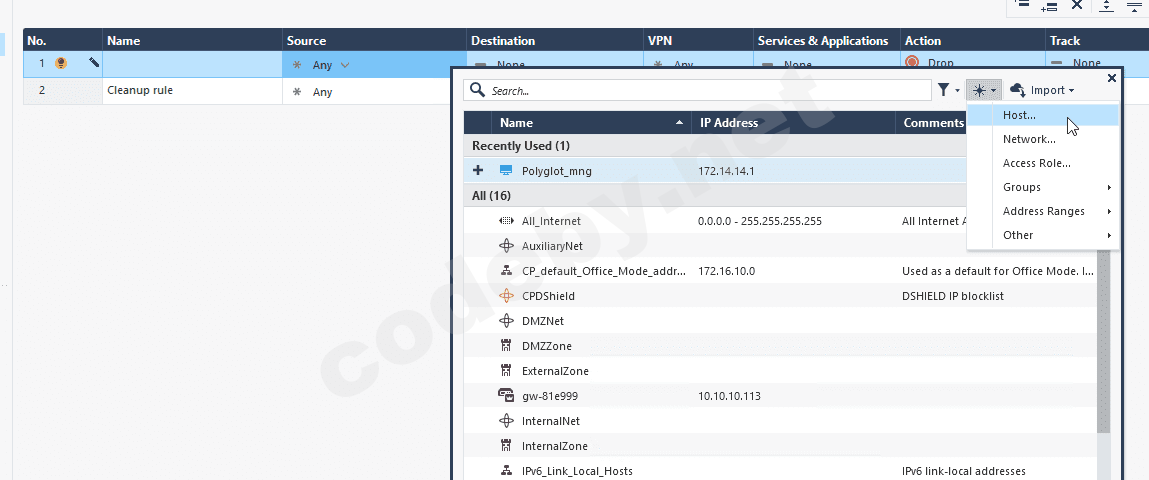
Task: Click the move to top toolbar icon
Action: 1133,5
